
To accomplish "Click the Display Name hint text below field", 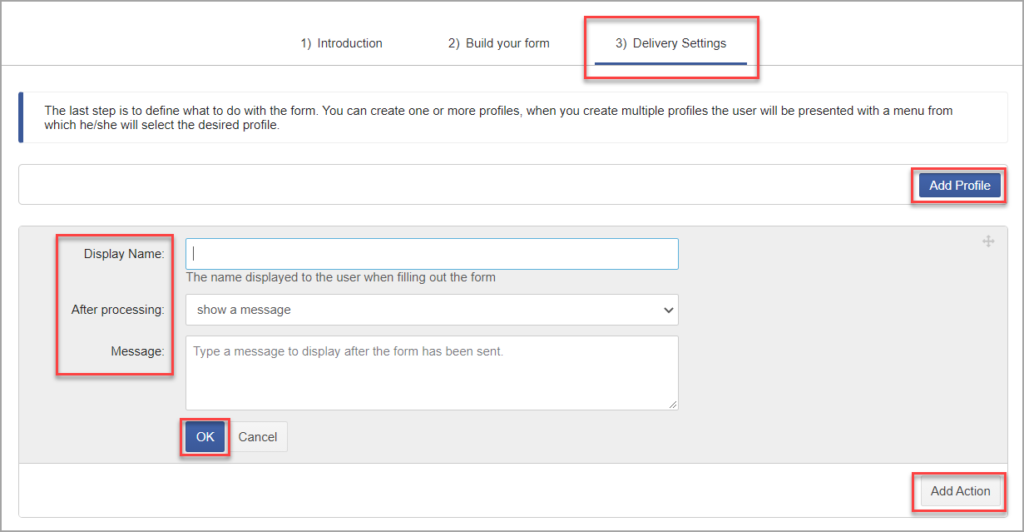I will 340,277.
